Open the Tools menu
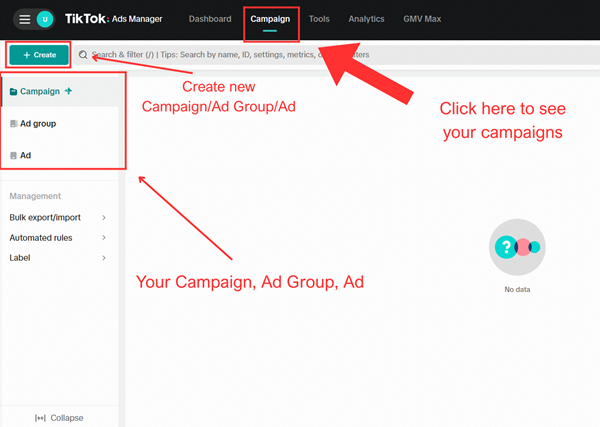This screenshot has width=600, height=427. [x=319, y=19]
